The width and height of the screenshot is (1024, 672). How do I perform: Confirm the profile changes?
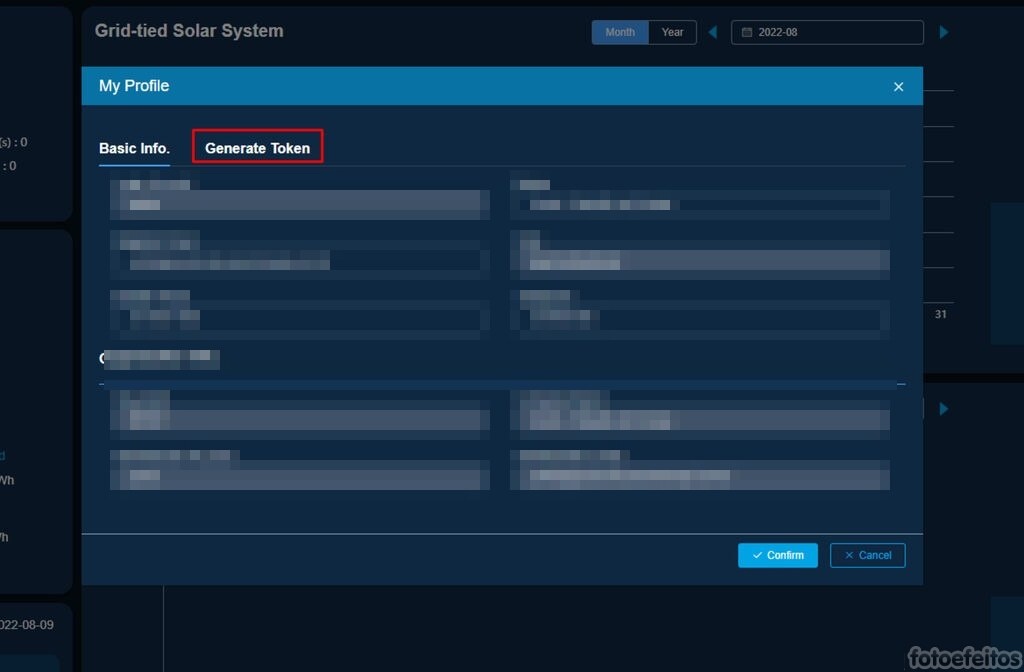point(777,555)
